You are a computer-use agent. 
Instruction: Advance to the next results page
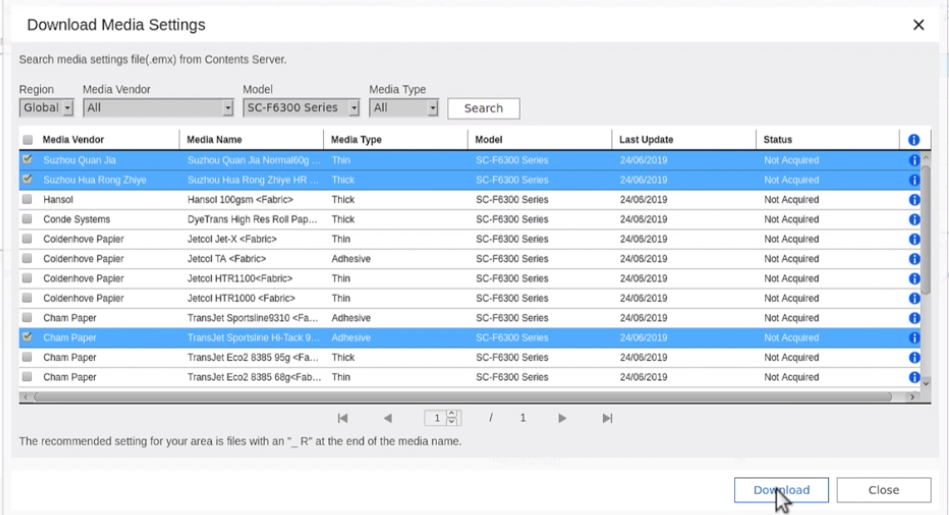click(563, 418)
